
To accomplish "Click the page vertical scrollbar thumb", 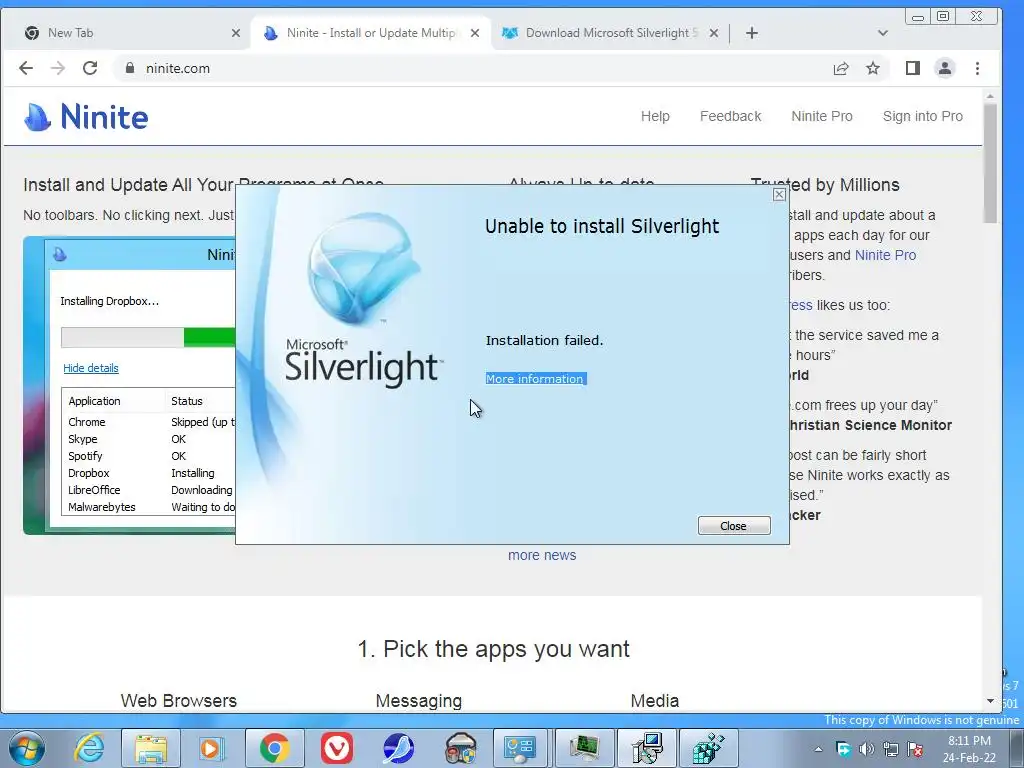I will (x=991, y=163).
